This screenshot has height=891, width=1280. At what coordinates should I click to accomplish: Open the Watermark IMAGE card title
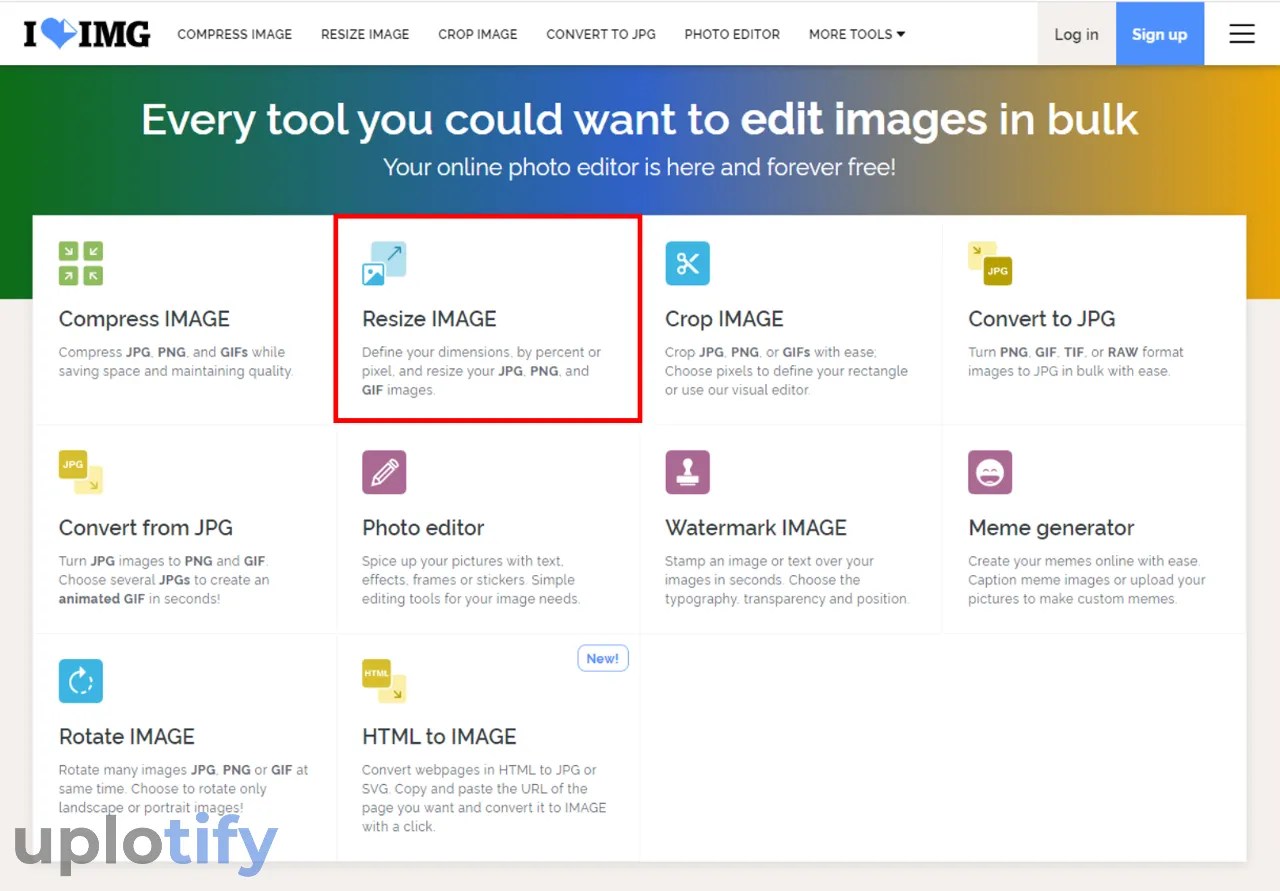click(756, 528)
